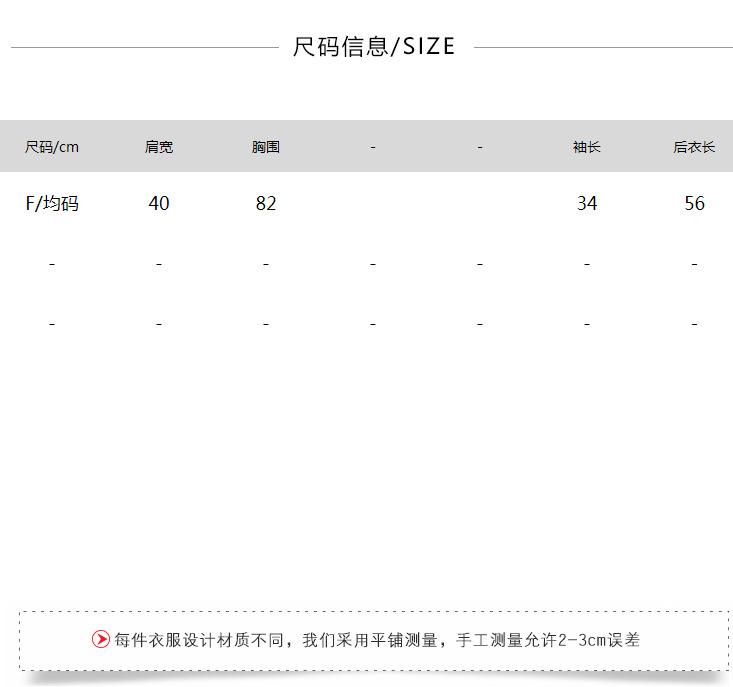Click the header dash right of 胸围
The width and height of the screenshot is (733, 687).
pyautogui.click(x=373, y=147)
